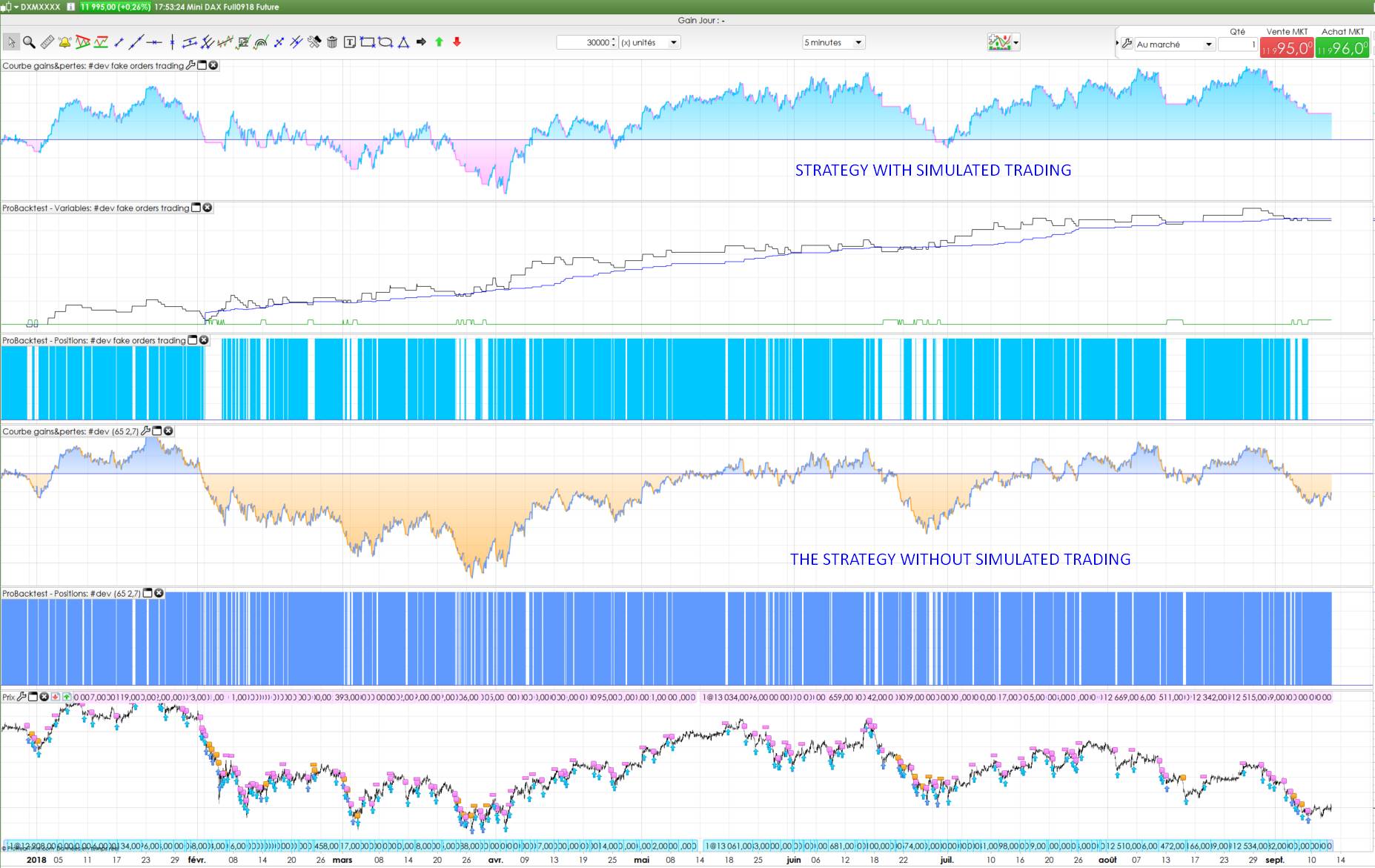Open the Prix panel wrench settings

tap(21, 697)
